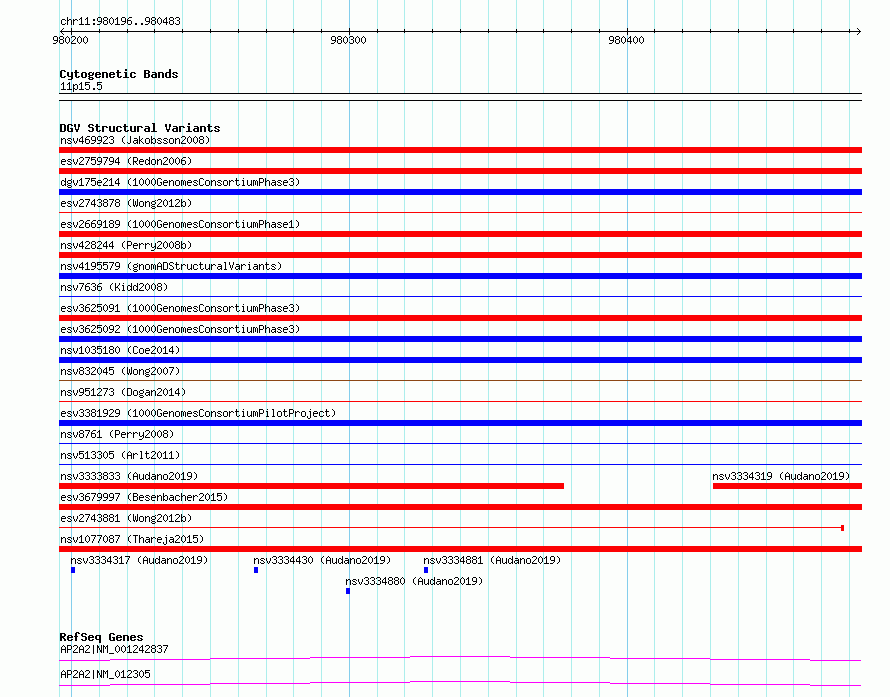Click the RefSeq Genes track heading
The width and height of the screenshot is (890, 697).
[101, 637]
